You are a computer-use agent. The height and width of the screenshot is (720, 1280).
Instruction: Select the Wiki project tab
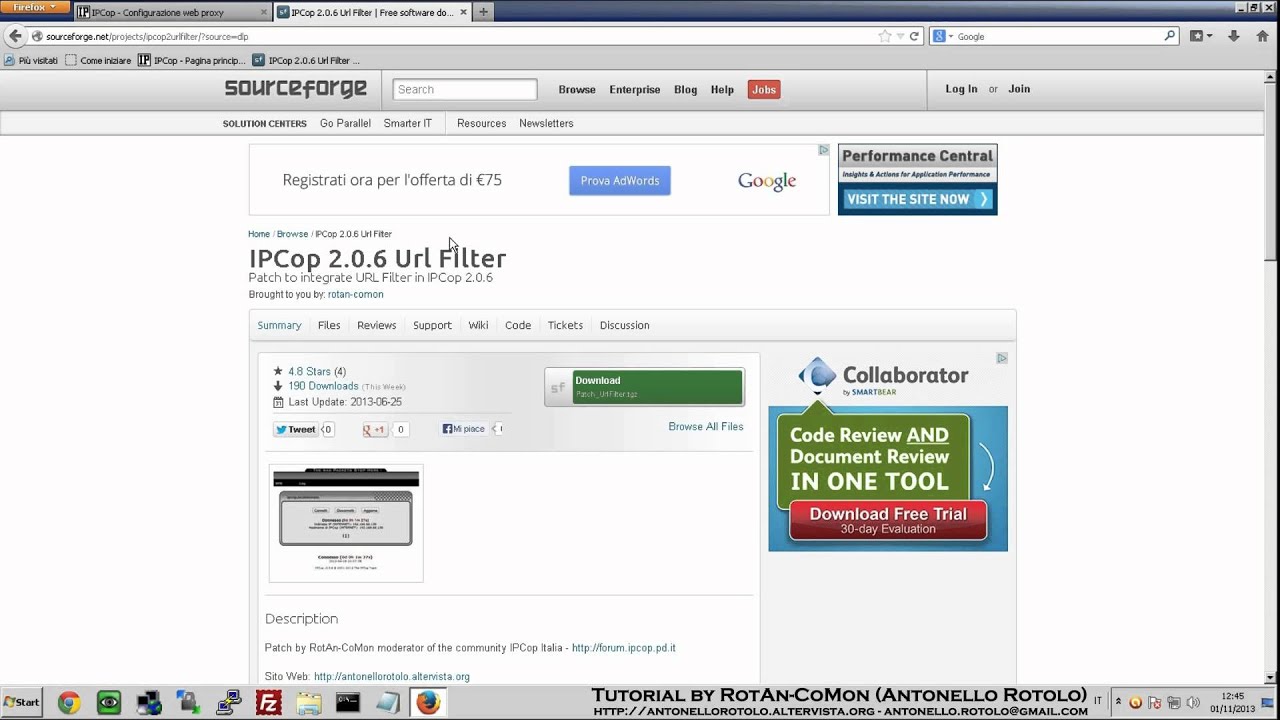478,325
